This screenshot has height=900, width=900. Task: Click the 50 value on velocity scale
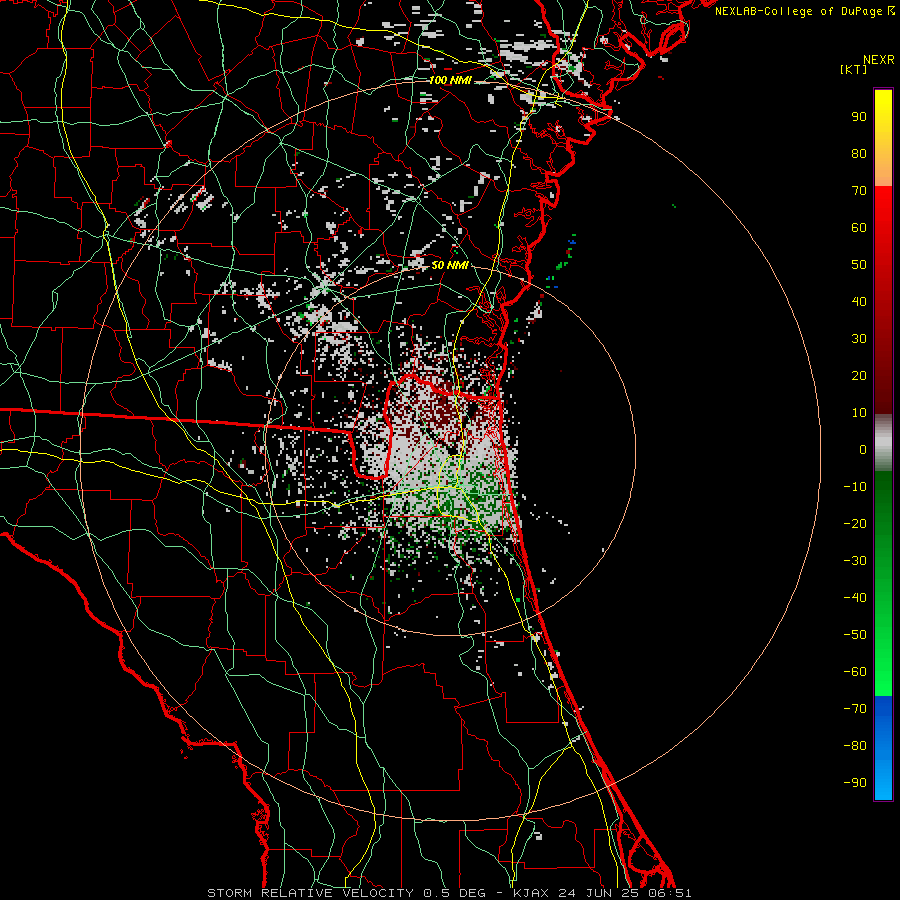coord(859,265)
